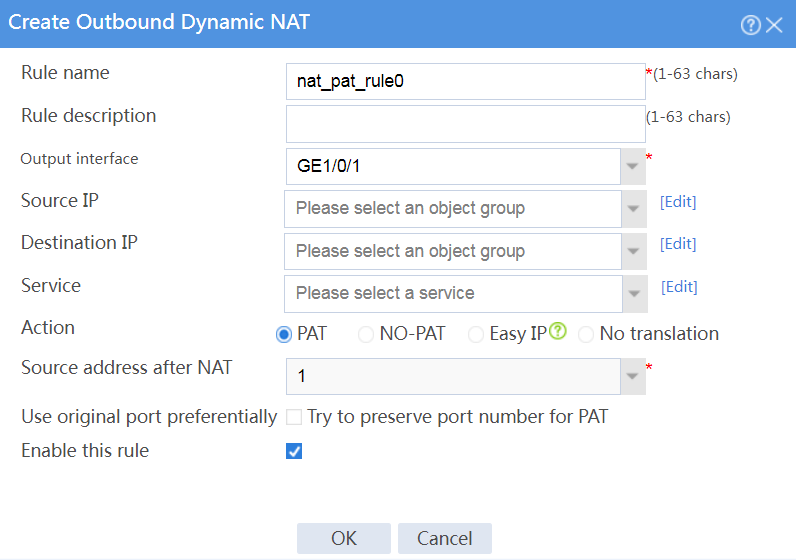Open Source address after NAT dropdown
796x560 pixels.
[633, 376]
